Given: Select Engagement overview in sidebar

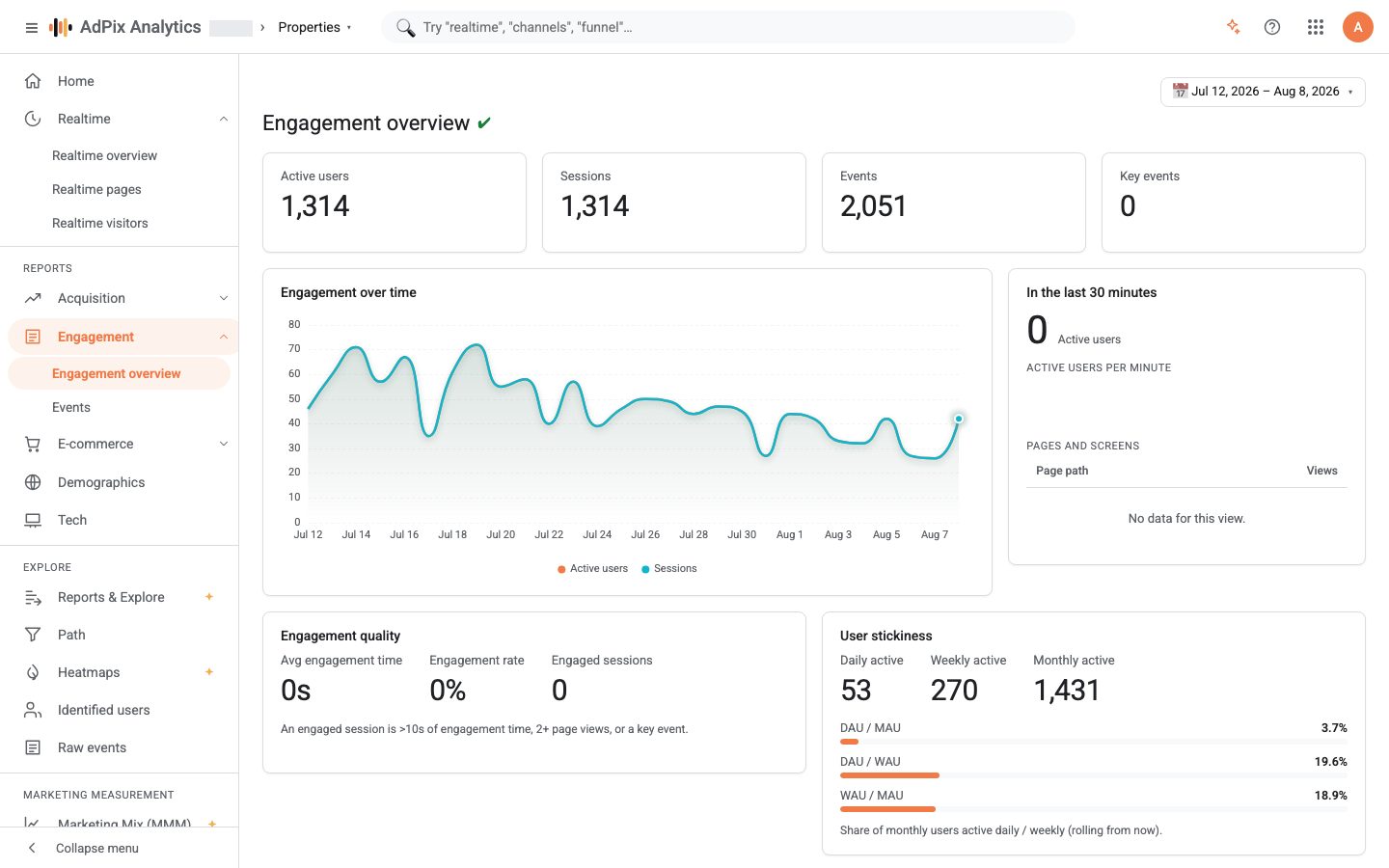Looking at the screenshot, I should 120,373.
